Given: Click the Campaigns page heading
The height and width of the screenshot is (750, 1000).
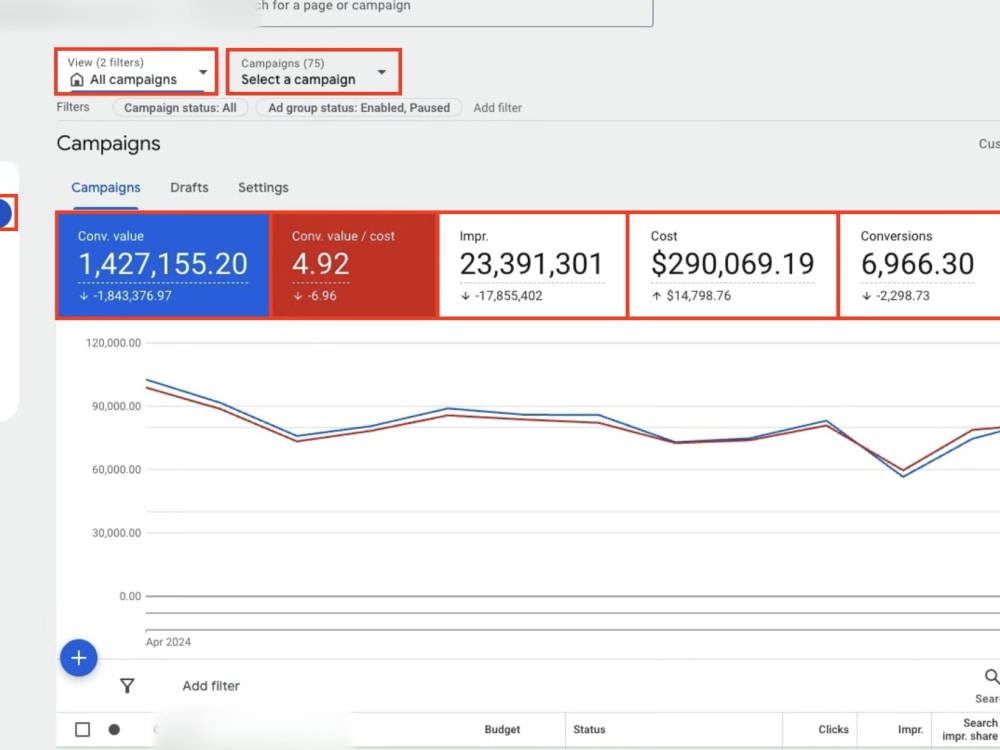Looking at the screenshot, I should click(108, 143).
